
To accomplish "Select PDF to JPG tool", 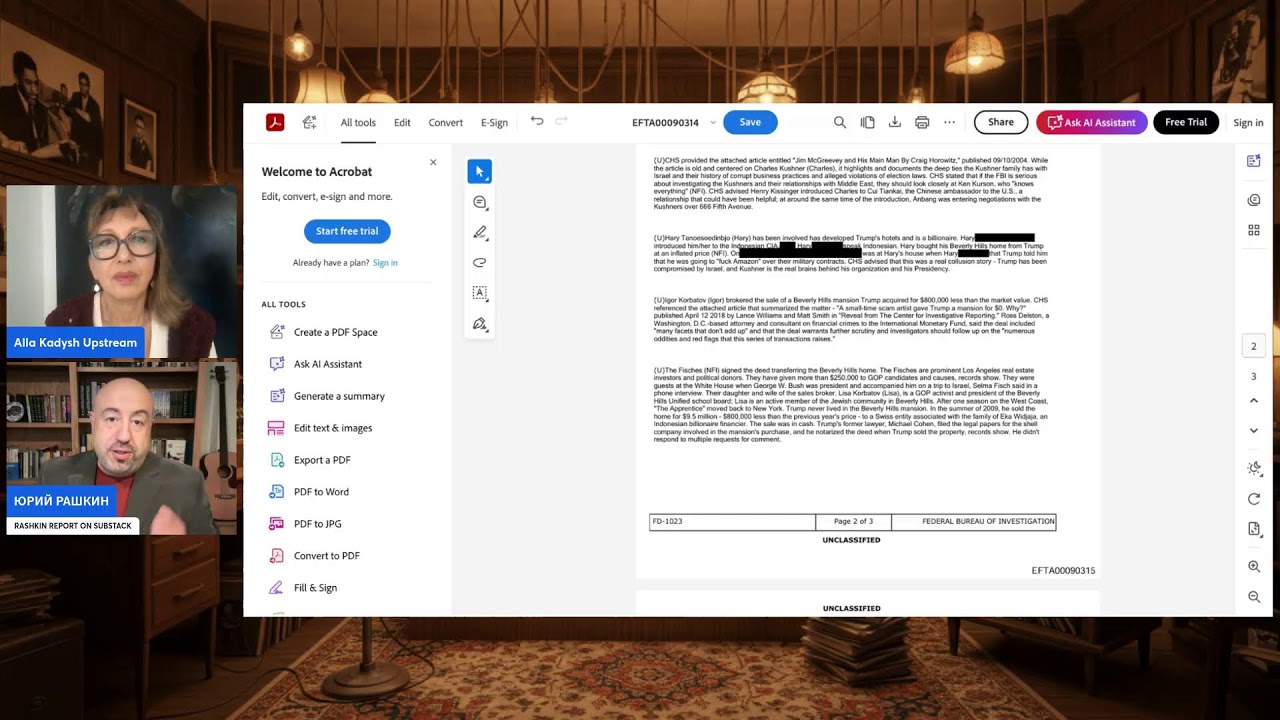I will click(x=318, y=524).
